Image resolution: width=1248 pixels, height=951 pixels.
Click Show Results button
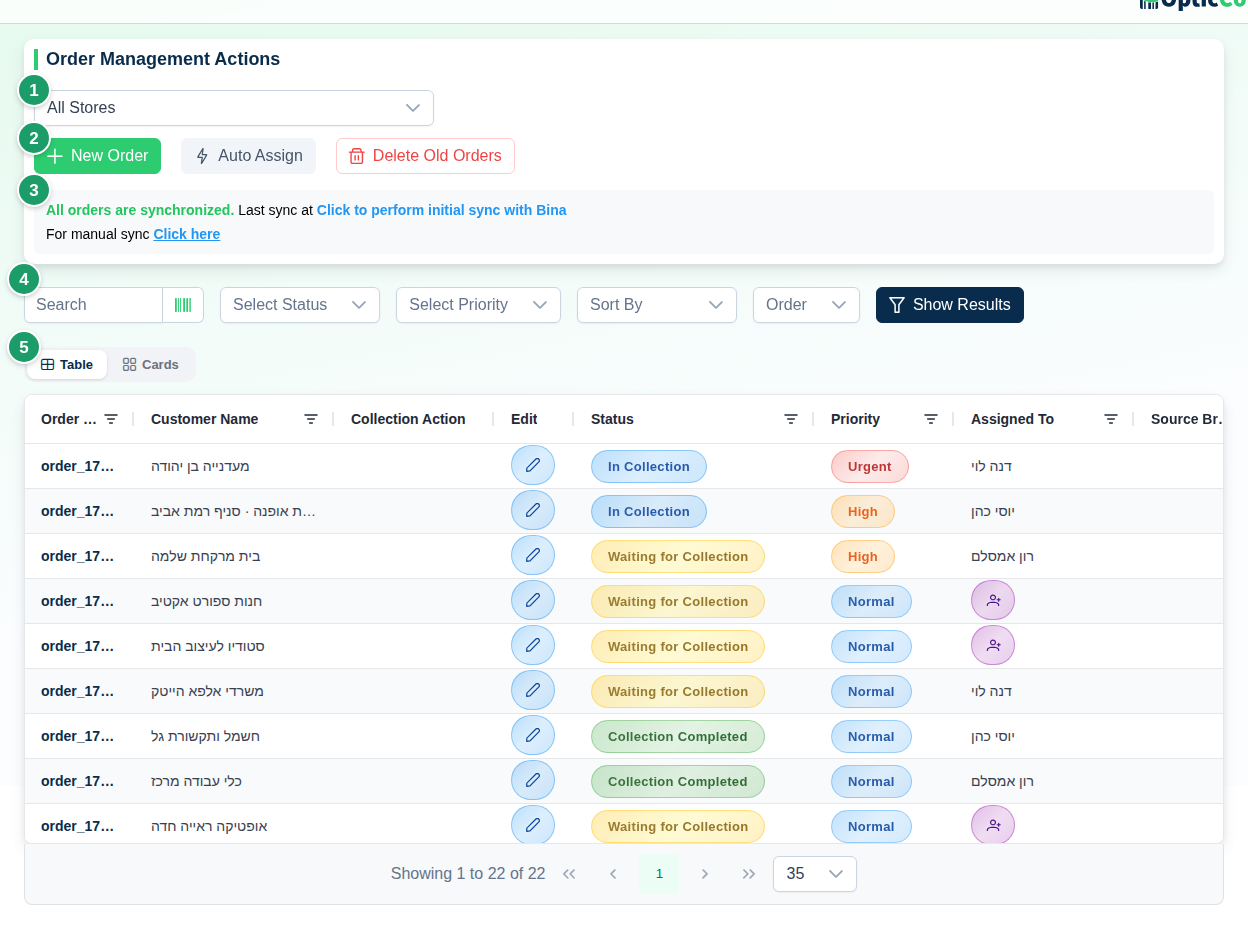tap(950, 305)
